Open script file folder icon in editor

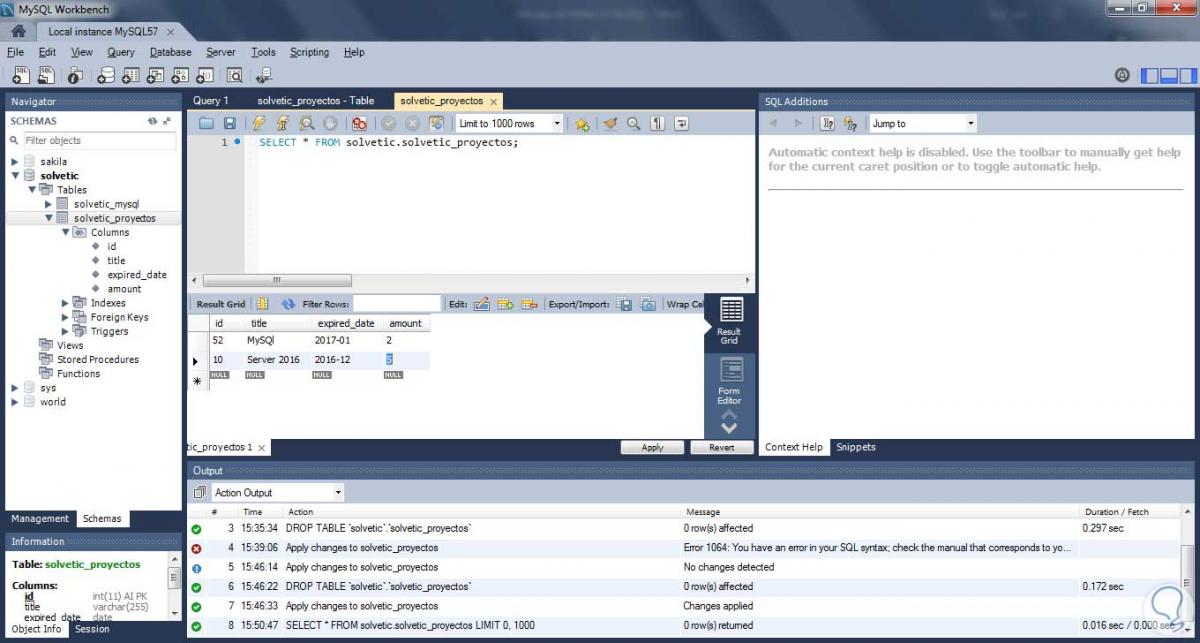coord(207,124)
